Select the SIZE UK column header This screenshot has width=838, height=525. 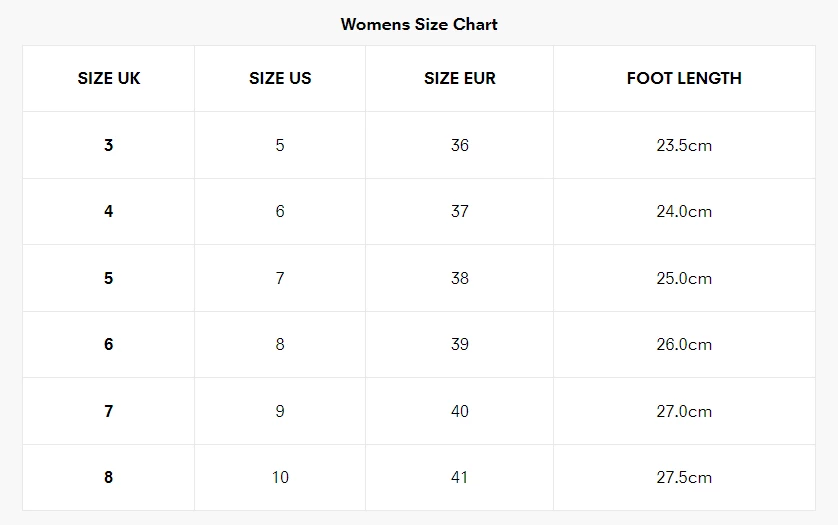[109, 78]
